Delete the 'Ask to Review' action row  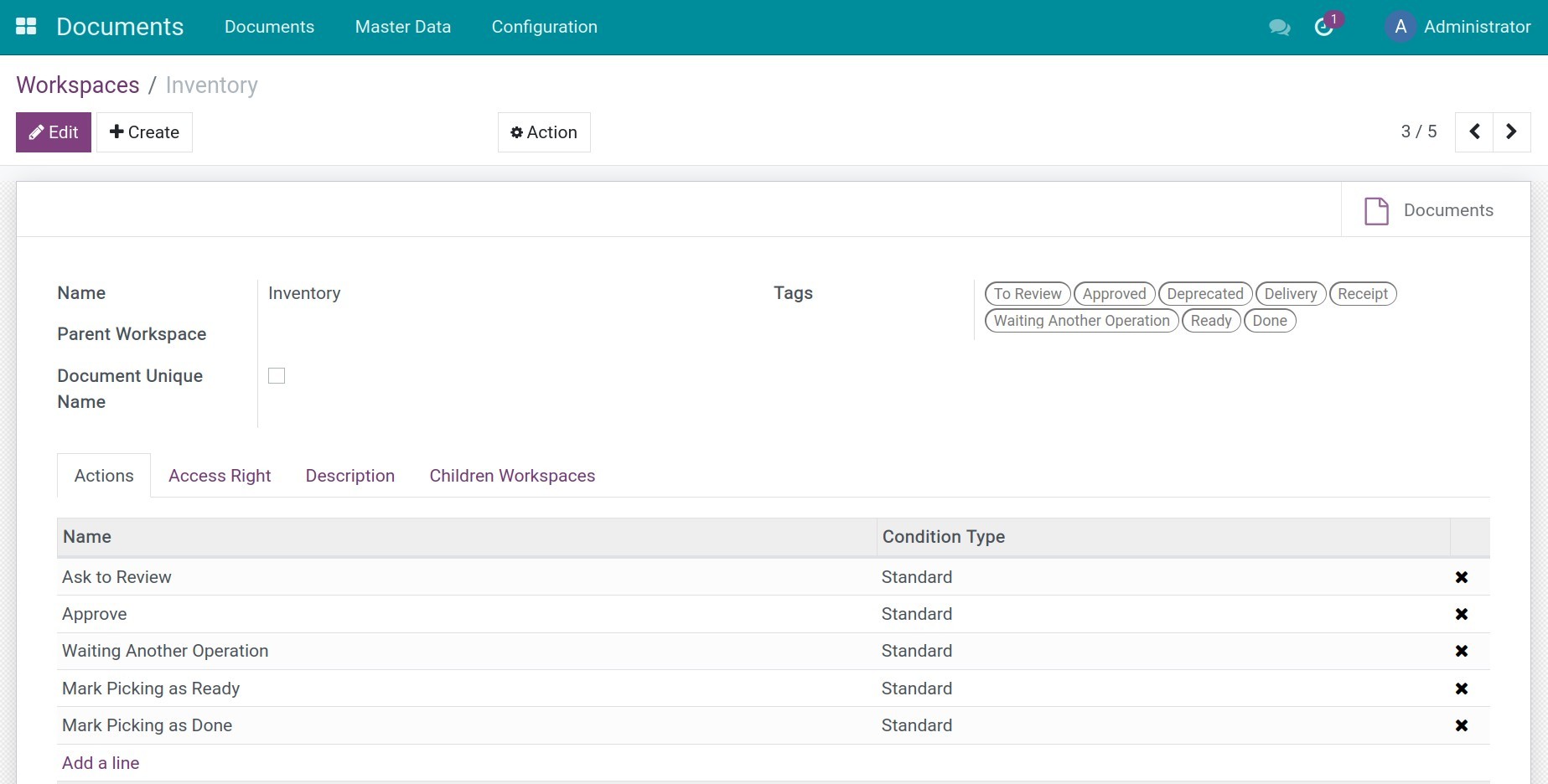point(1462,576)
